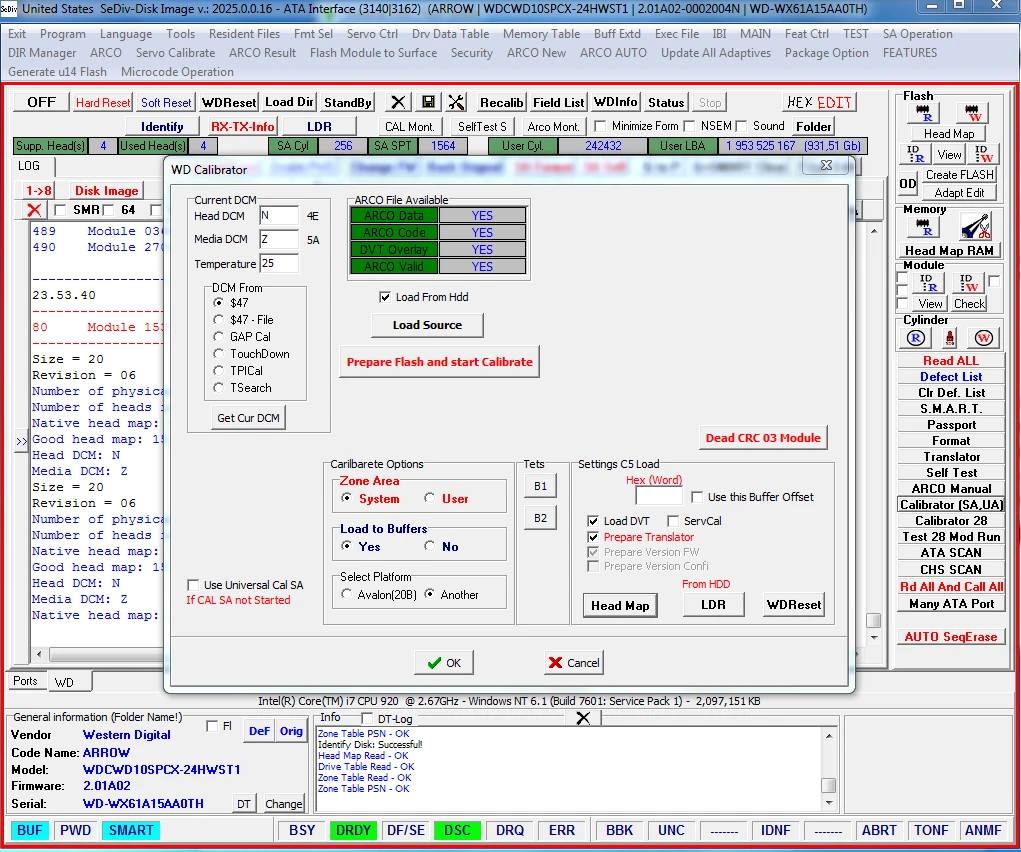This screenshot has width=1021, height=852.
Task: Toggle the Load From Hdd checkbox
Action: pos(385,297)
